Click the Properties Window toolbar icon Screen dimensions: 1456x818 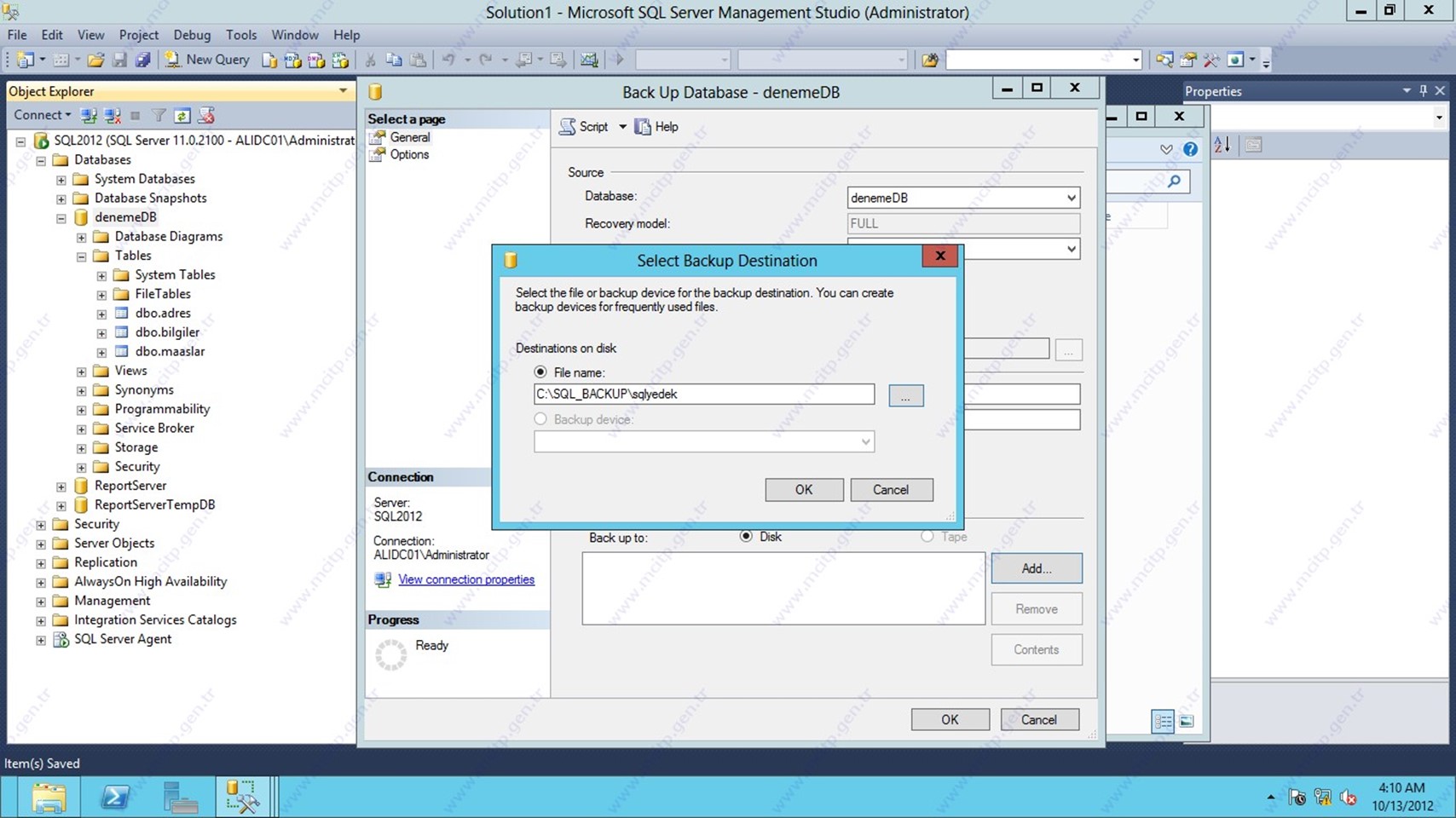pos(1187,60)
